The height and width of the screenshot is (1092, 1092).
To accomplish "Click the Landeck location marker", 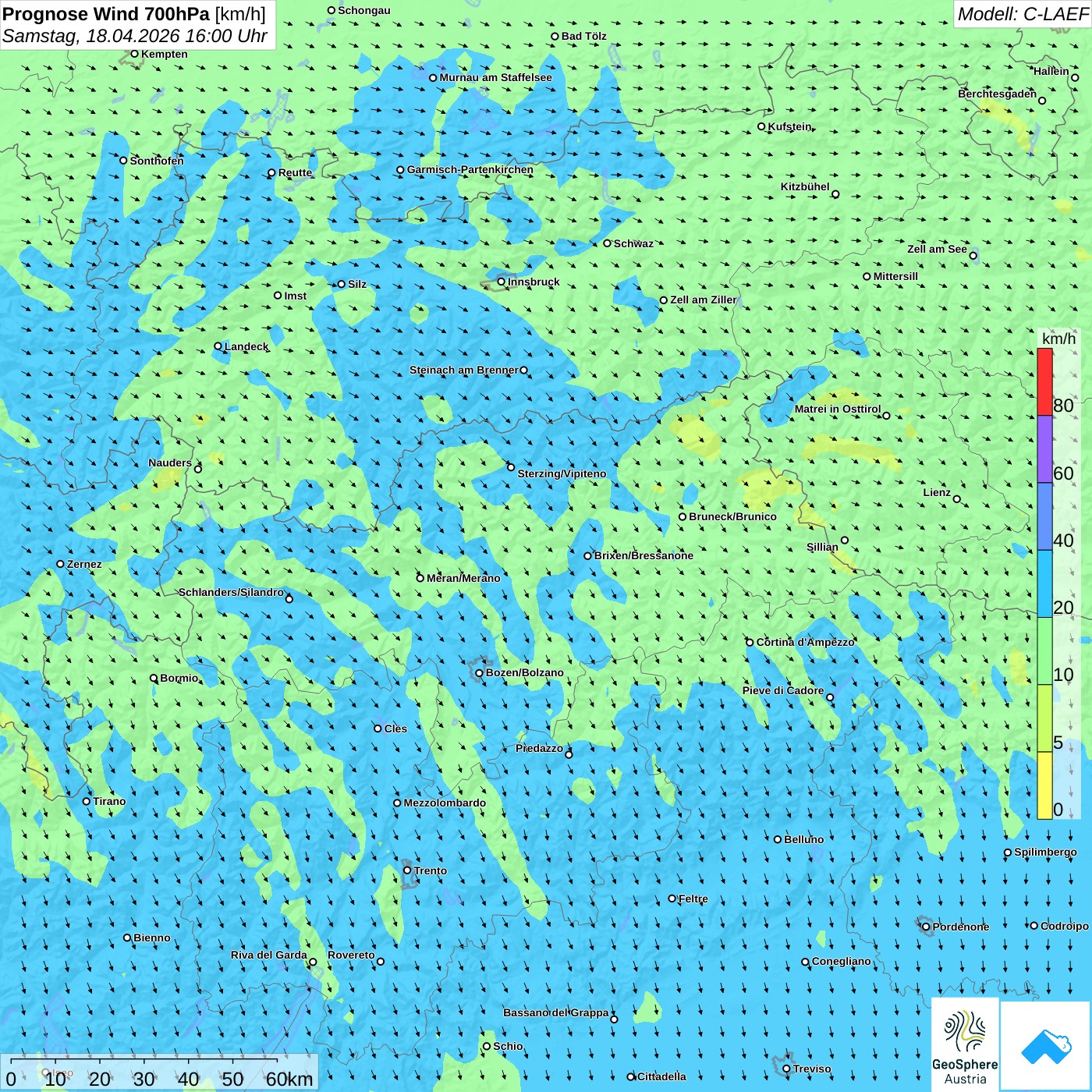I will pos(218,346).
